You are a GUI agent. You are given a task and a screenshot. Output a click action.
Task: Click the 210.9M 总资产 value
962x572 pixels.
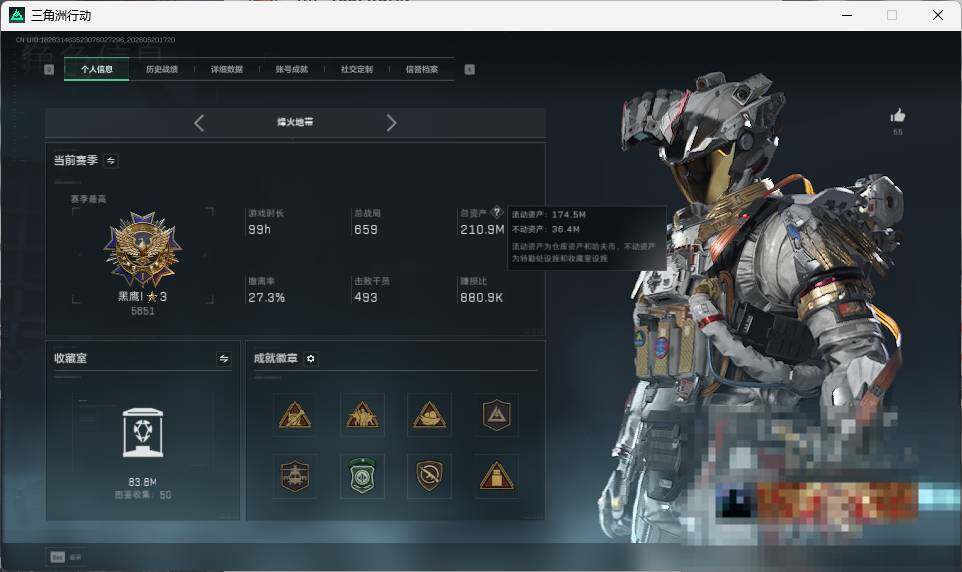(482, 230)
